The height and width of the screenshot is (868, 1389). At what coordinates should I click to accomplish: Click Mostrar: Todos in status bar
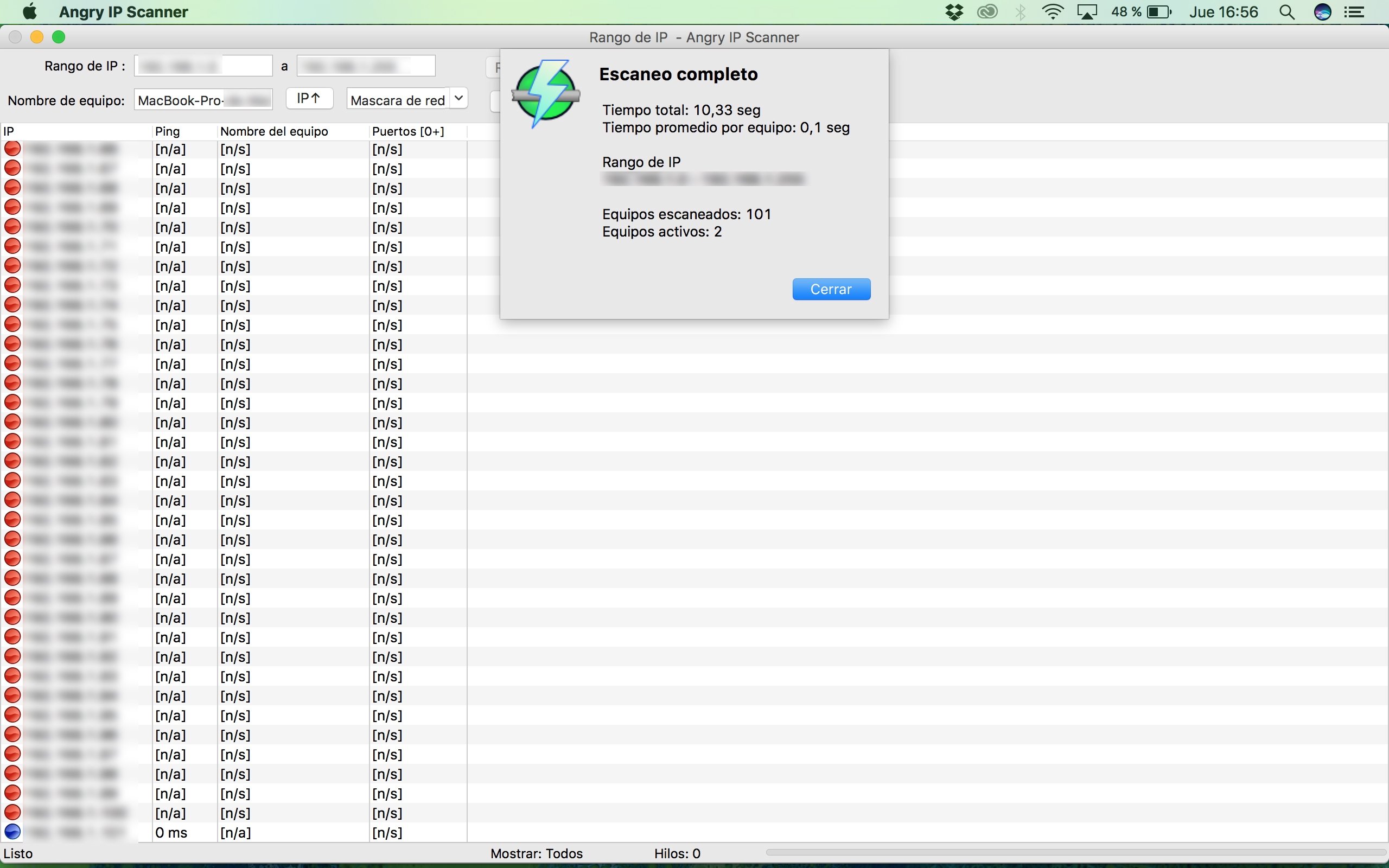pyautogui.click(x=536, y=854)
